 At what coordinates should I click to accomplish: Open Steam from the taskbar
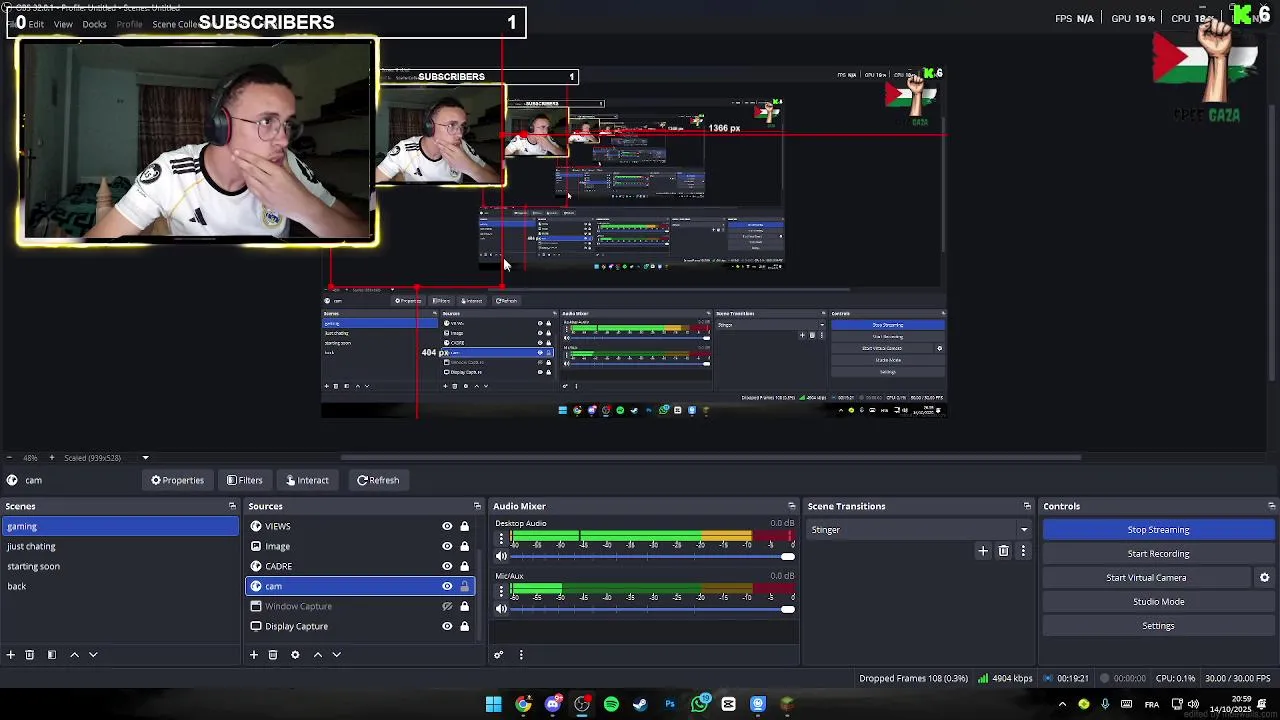pos(640,704)
